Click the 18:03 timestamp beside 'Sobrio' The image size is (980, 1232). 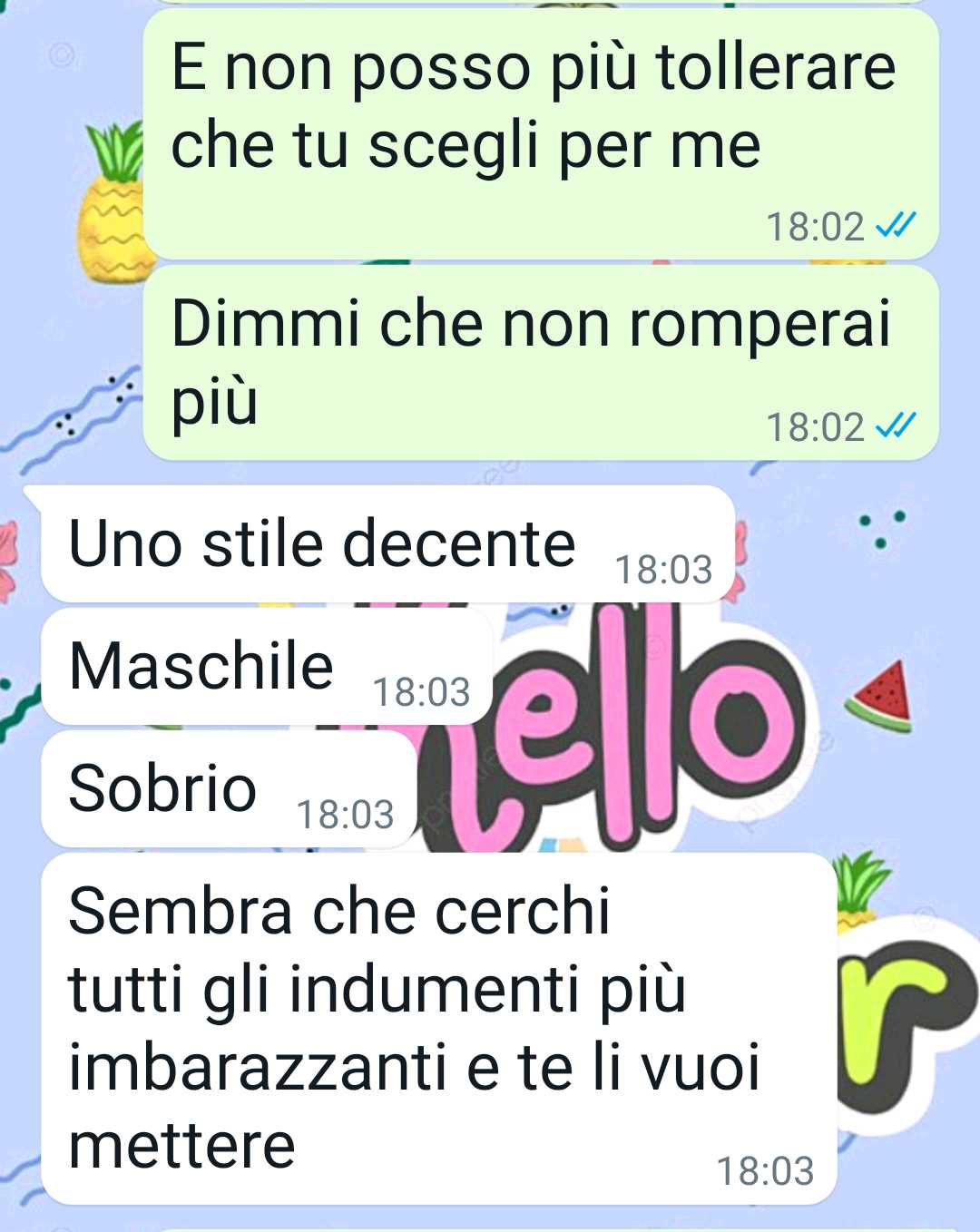(345, 815)
